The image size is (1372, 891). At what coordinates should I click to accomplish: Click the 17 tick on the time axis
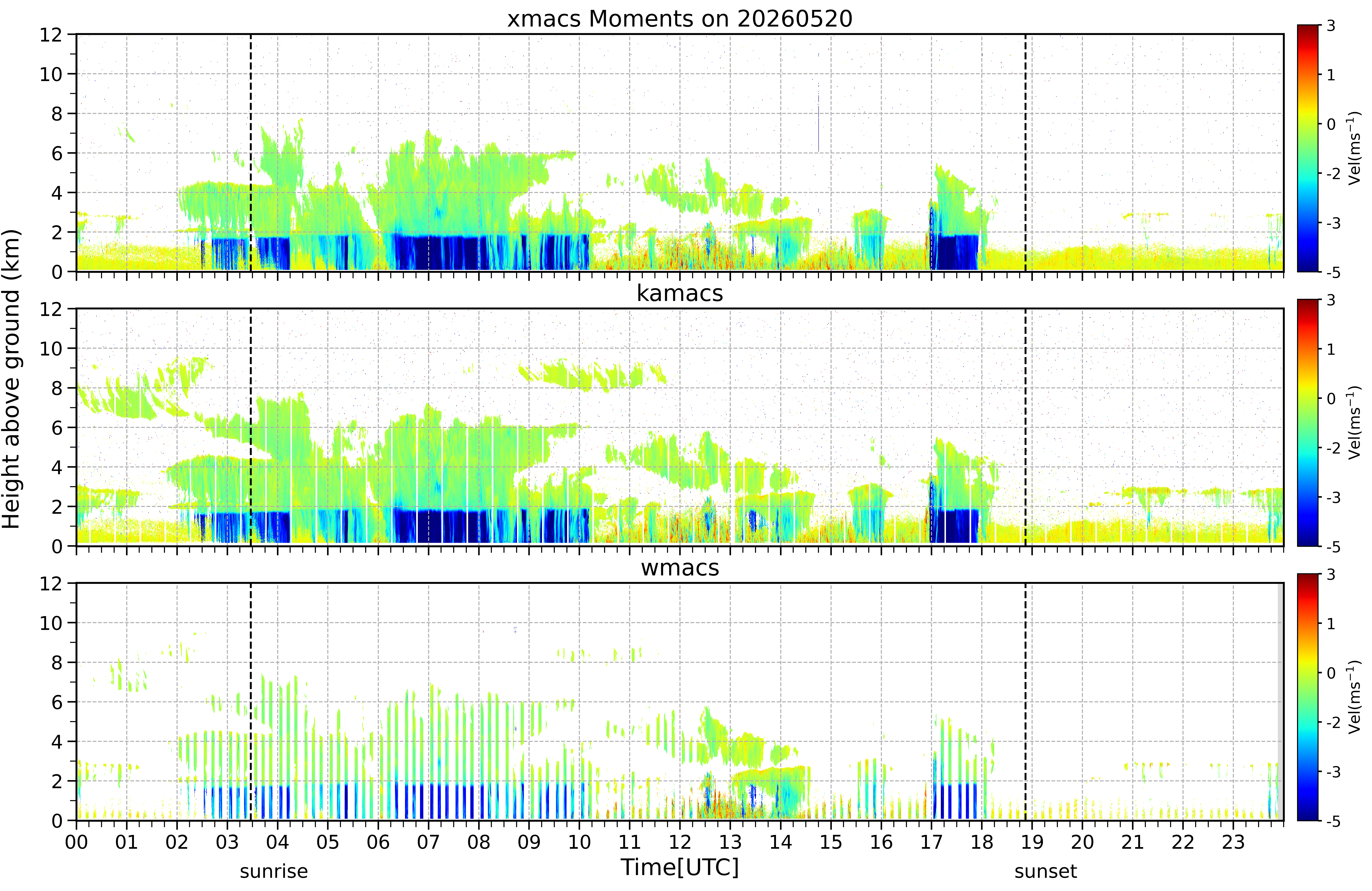tap(931, 842)
